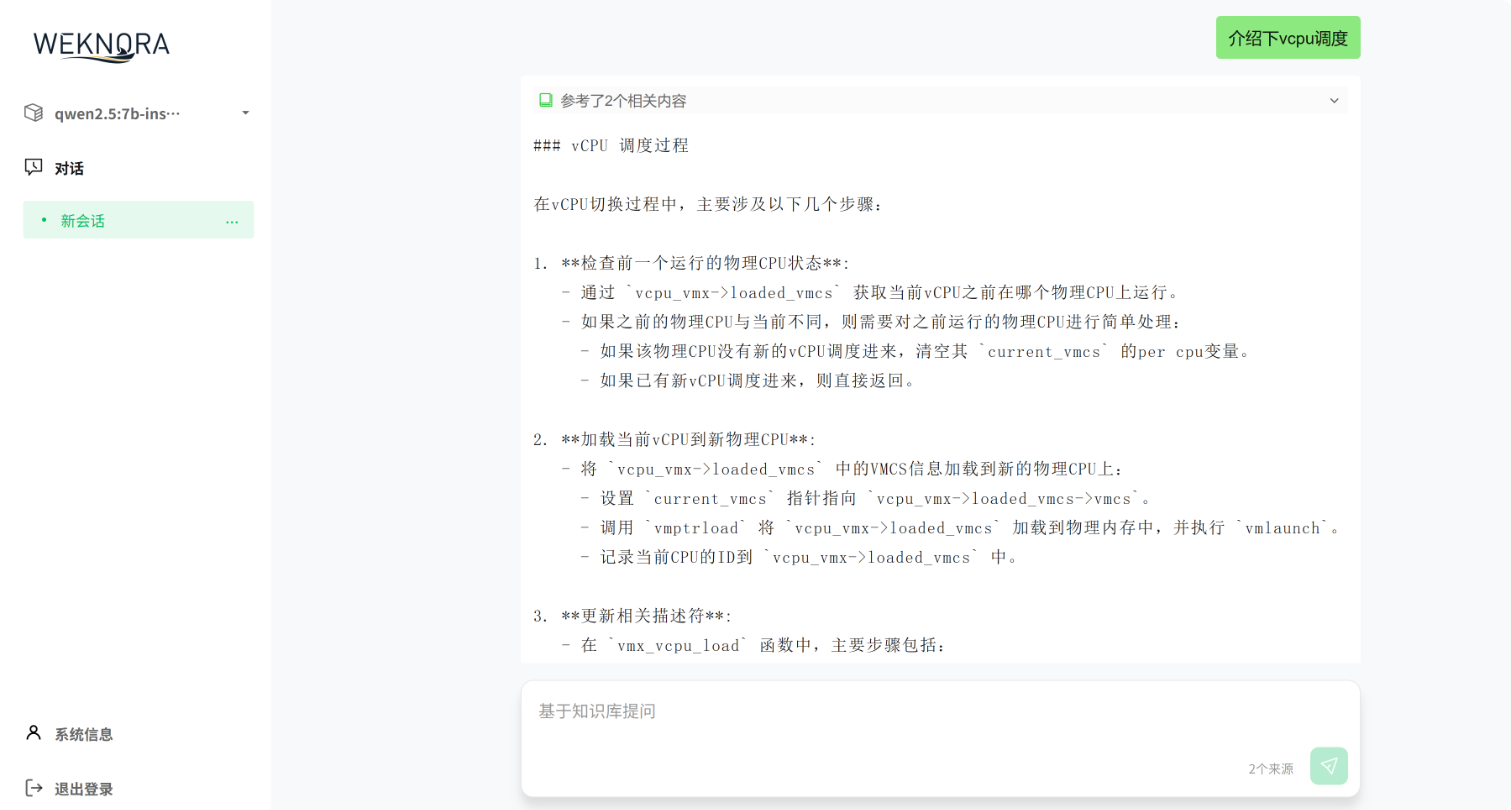Viewport: 1511px width, 810px height.
Task: Click the 退出登录 logout icon
Action: 32,787
